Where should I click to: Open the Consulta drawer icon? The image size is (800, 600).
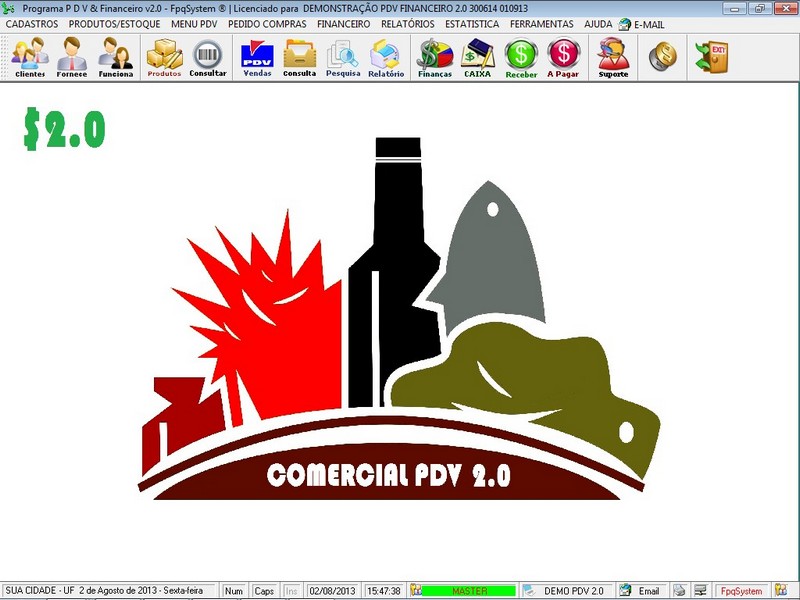(x=299, y=57)
